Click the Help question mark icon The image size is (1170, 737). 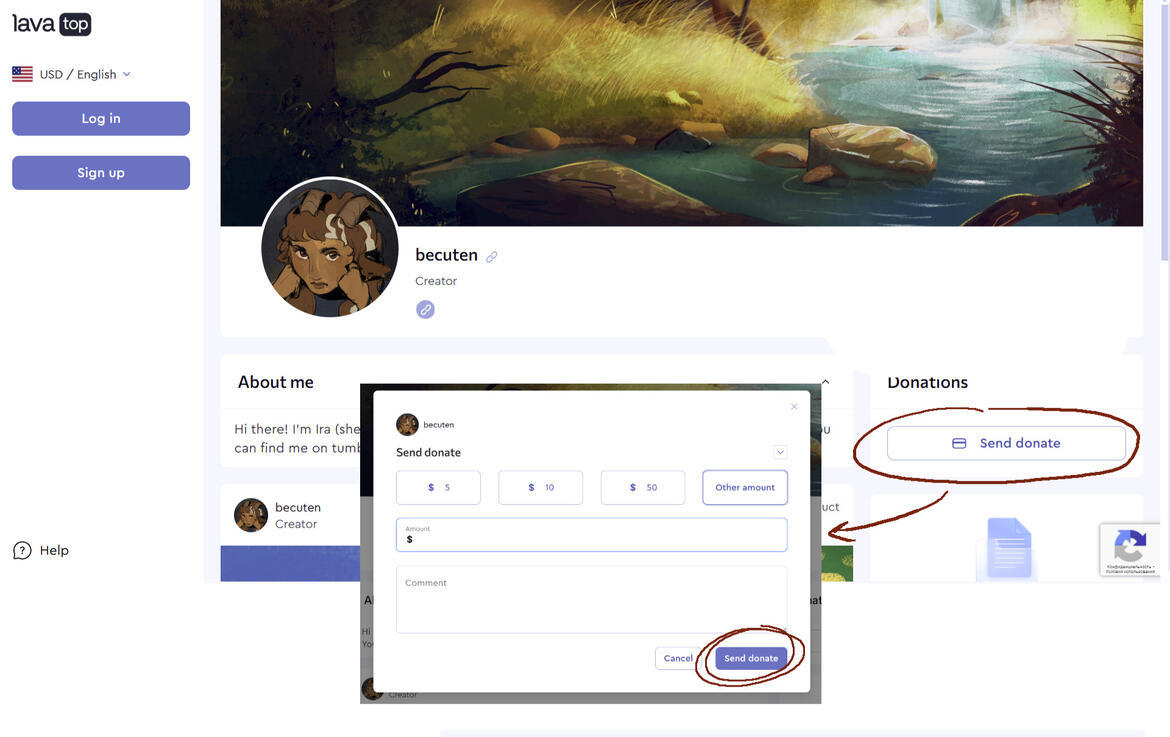[22, 551]
